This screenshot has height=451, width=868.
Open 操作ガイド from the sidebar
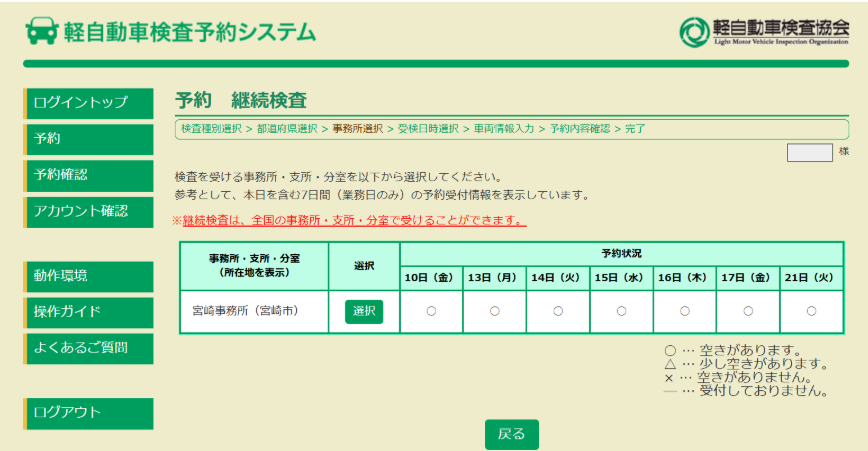point(89,313)
